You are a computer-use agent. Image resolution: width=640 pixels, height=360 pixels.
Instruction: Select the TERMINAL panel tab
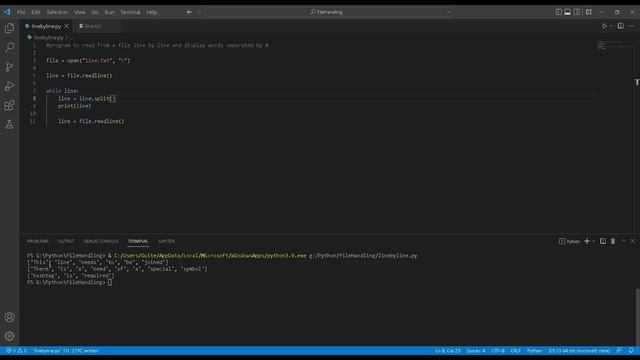(138, 241)
